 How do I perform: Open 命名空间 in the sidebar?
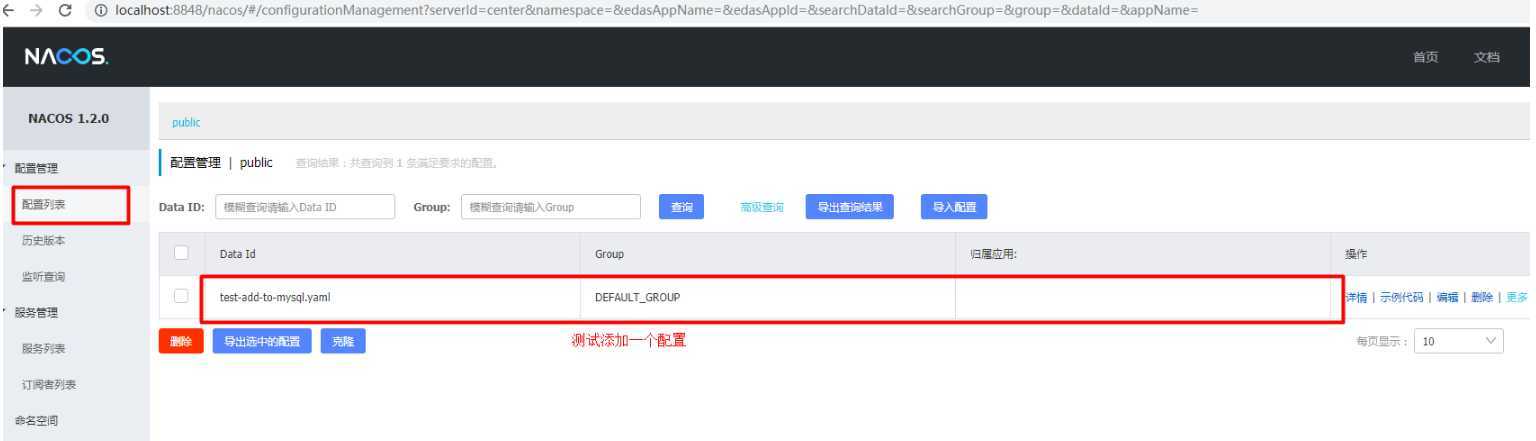tap(36, 420)
